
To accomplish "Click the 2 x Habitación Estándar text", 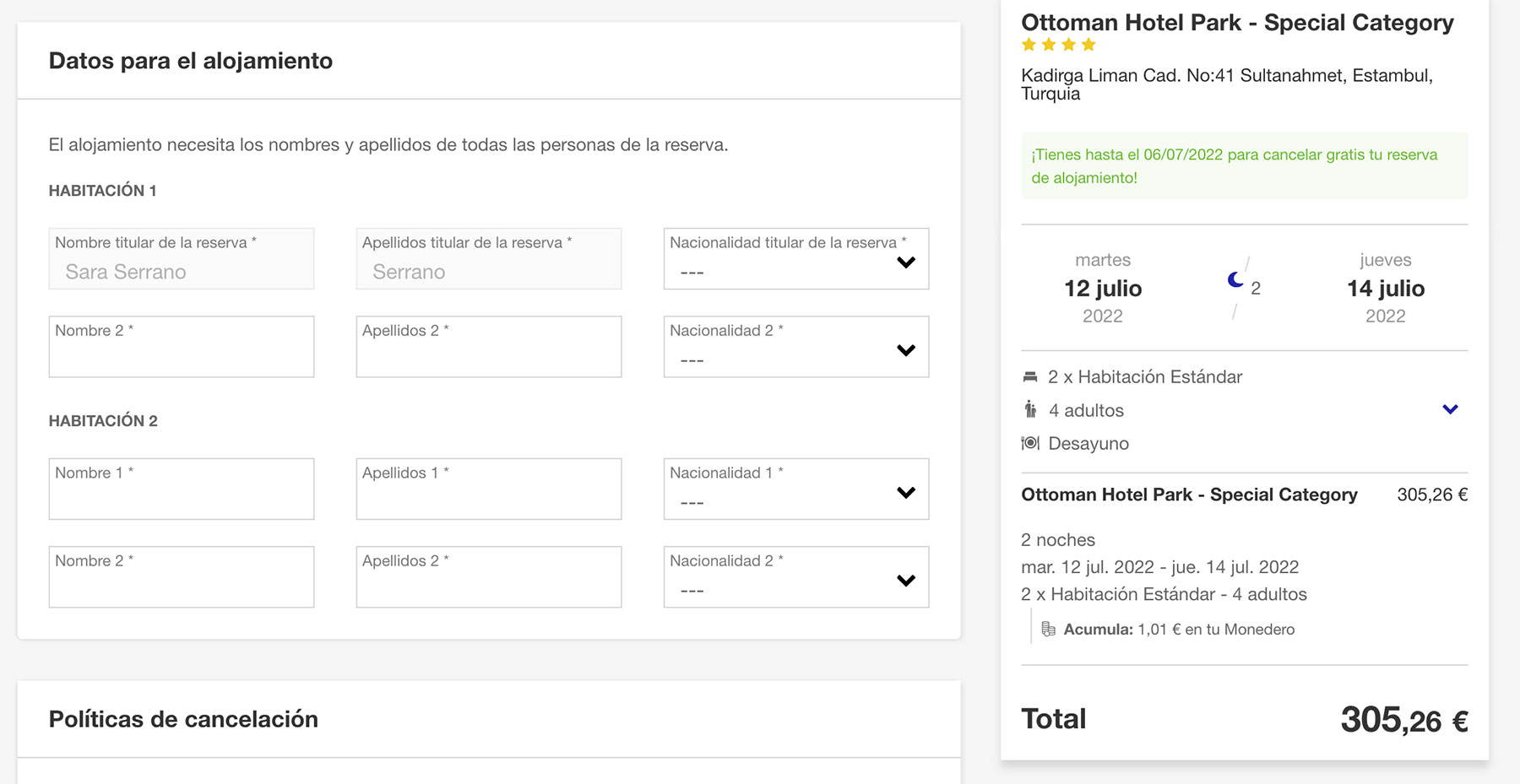I will (1145, 377).
